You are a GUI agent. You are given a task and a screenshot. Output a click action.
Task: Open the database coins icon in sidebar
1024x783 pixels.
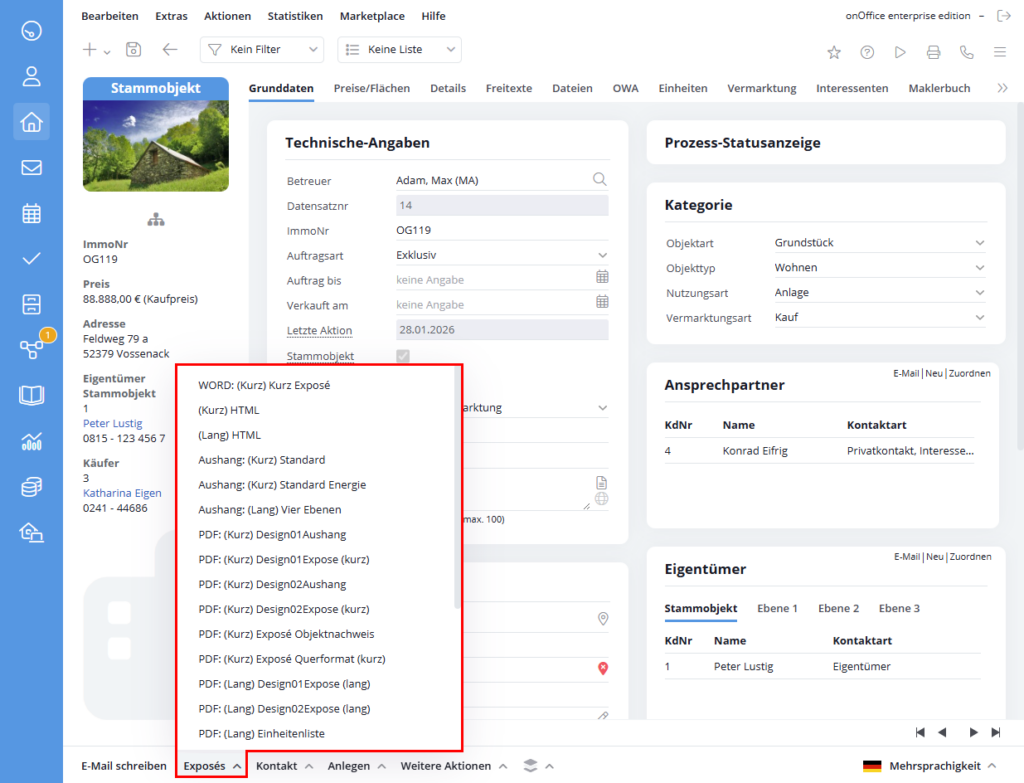coord(31,487)
